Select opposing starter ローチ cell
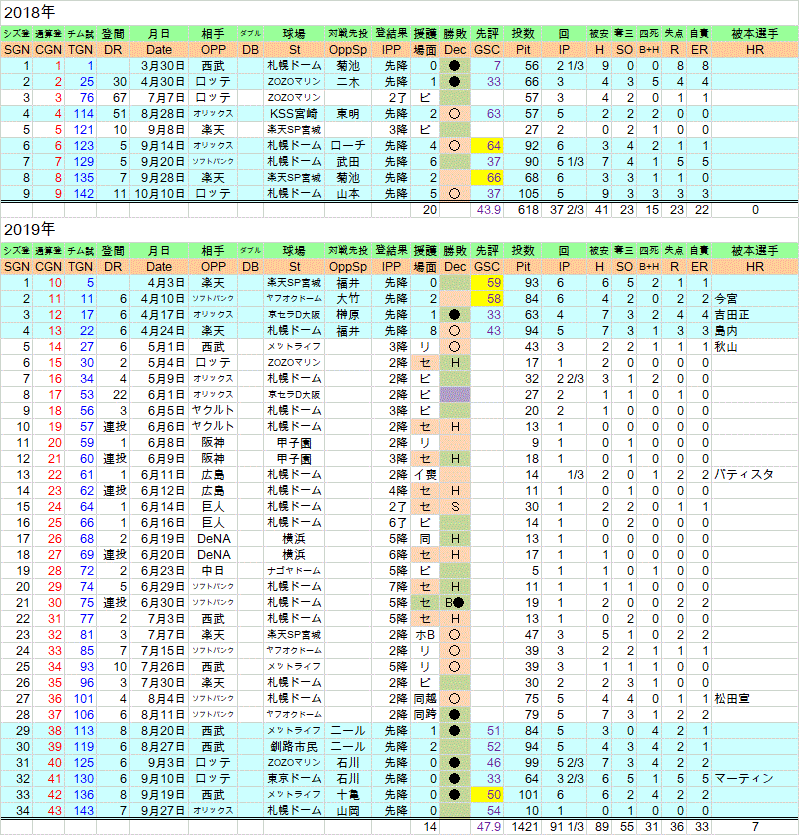The height and width of the screenshot is (835, 799). click(x=348, y=145)
